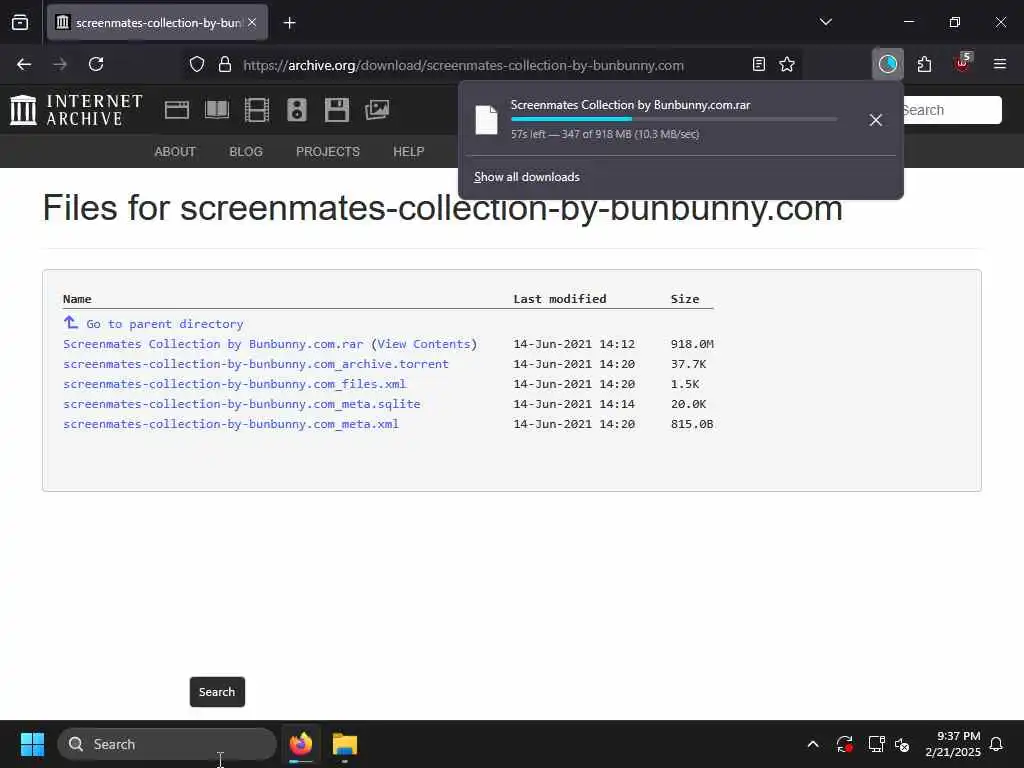Screen dimensions: 1024x768
Task: Open the Web (Wayback) media icon
Action: 176,110
